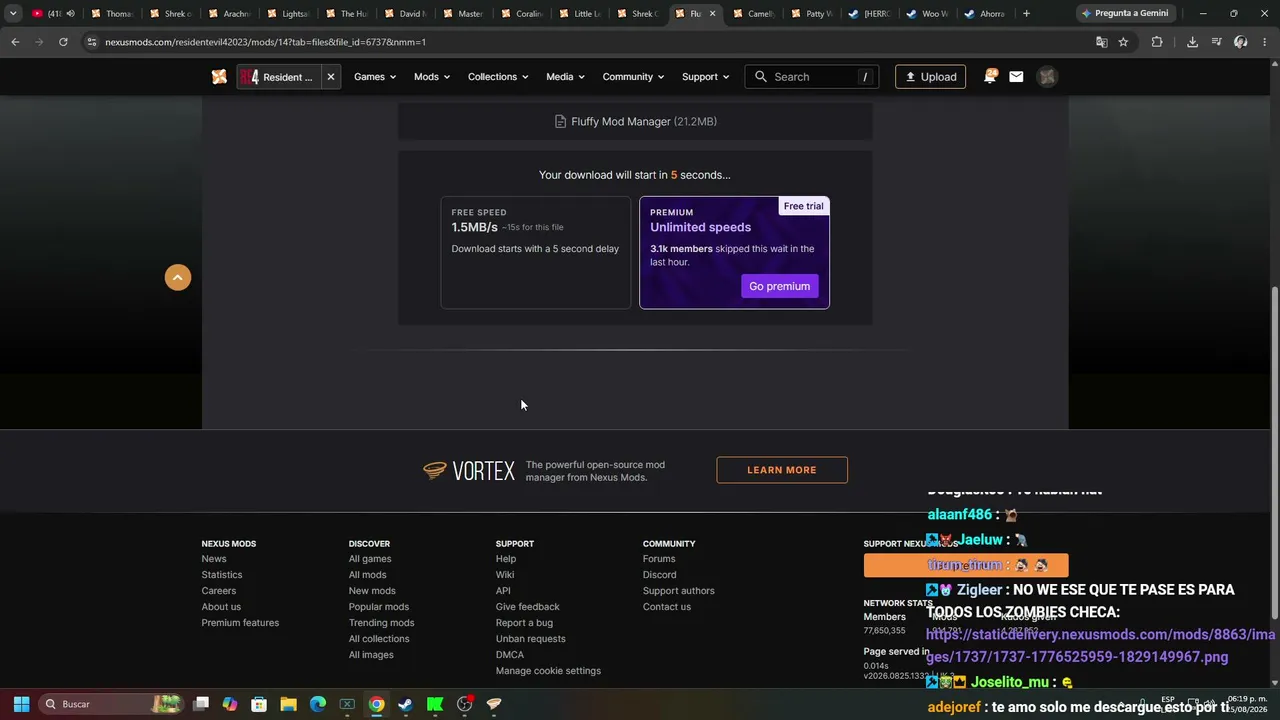Open the green Kick app on the taskbar

(x=435, y=704)
